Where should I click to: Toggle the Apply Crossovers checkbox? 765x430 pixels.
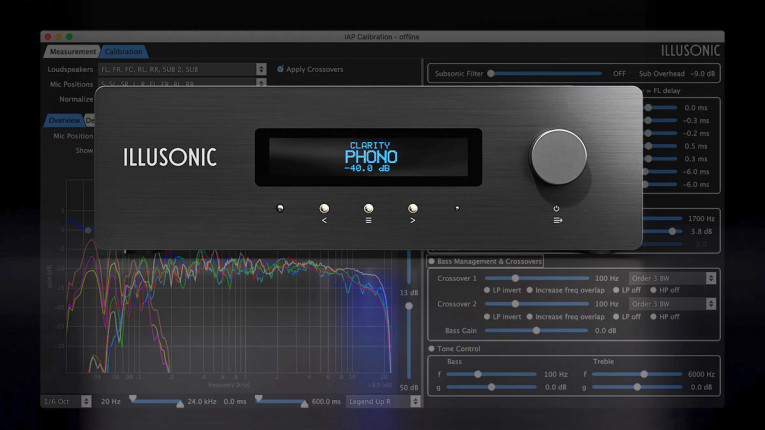281,69
